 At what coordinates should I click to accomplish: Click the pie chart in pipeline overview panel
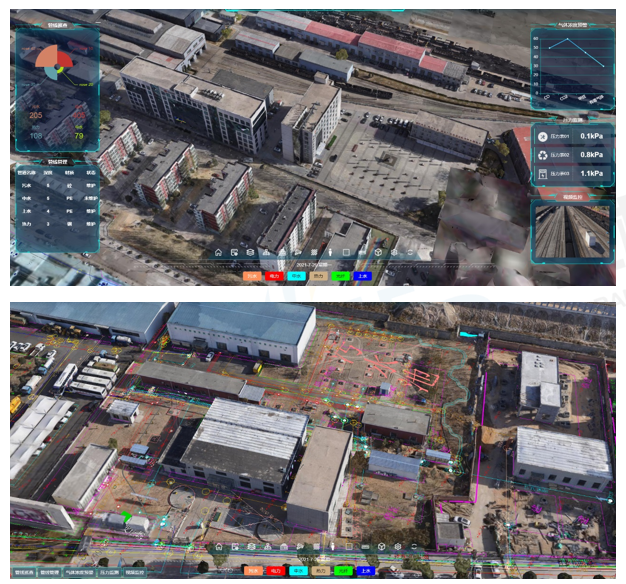click(x=52, y=63)
